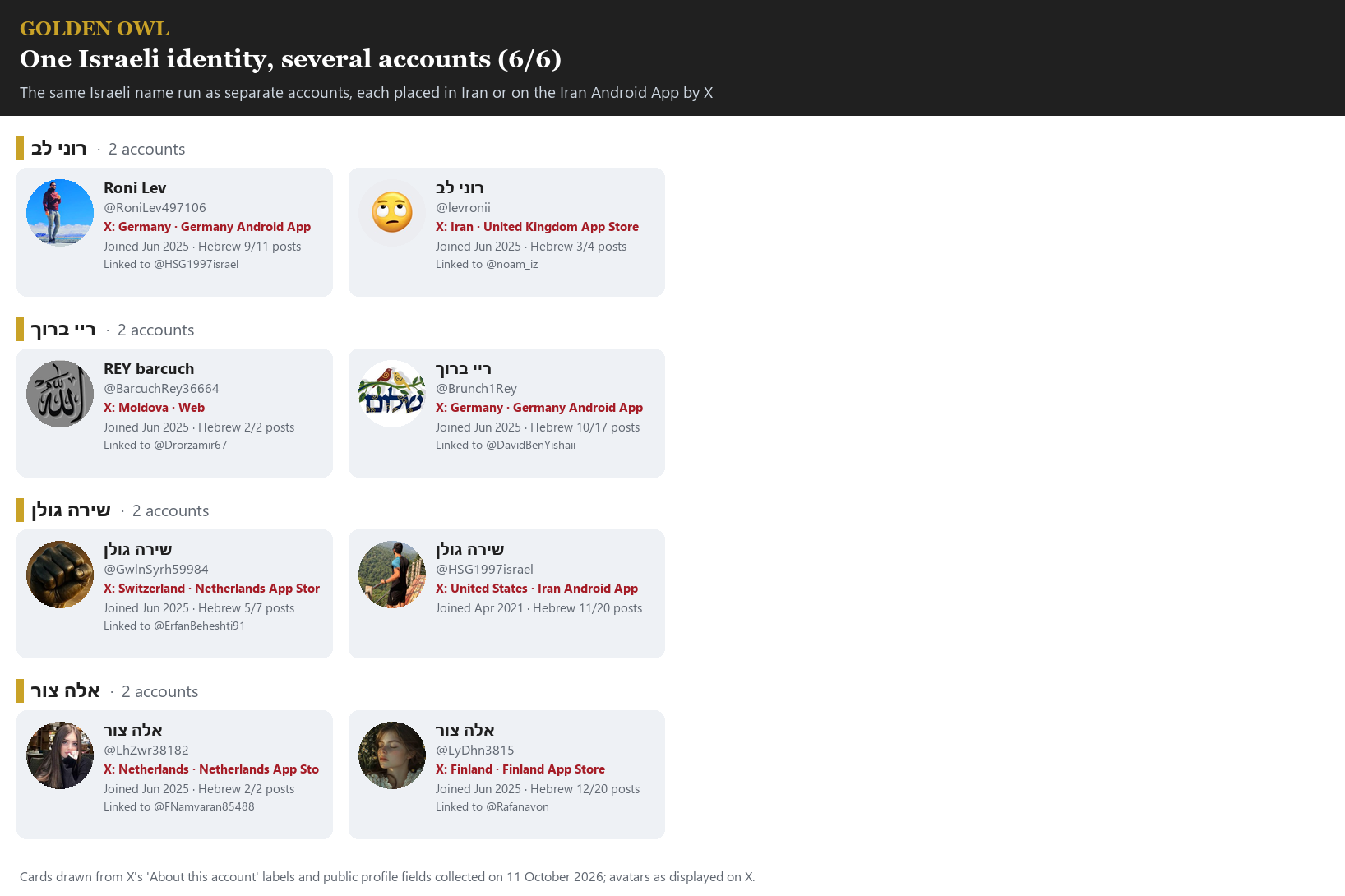Click the GOLDEN OWL title
1345x896 pixels.
[95, 29]
